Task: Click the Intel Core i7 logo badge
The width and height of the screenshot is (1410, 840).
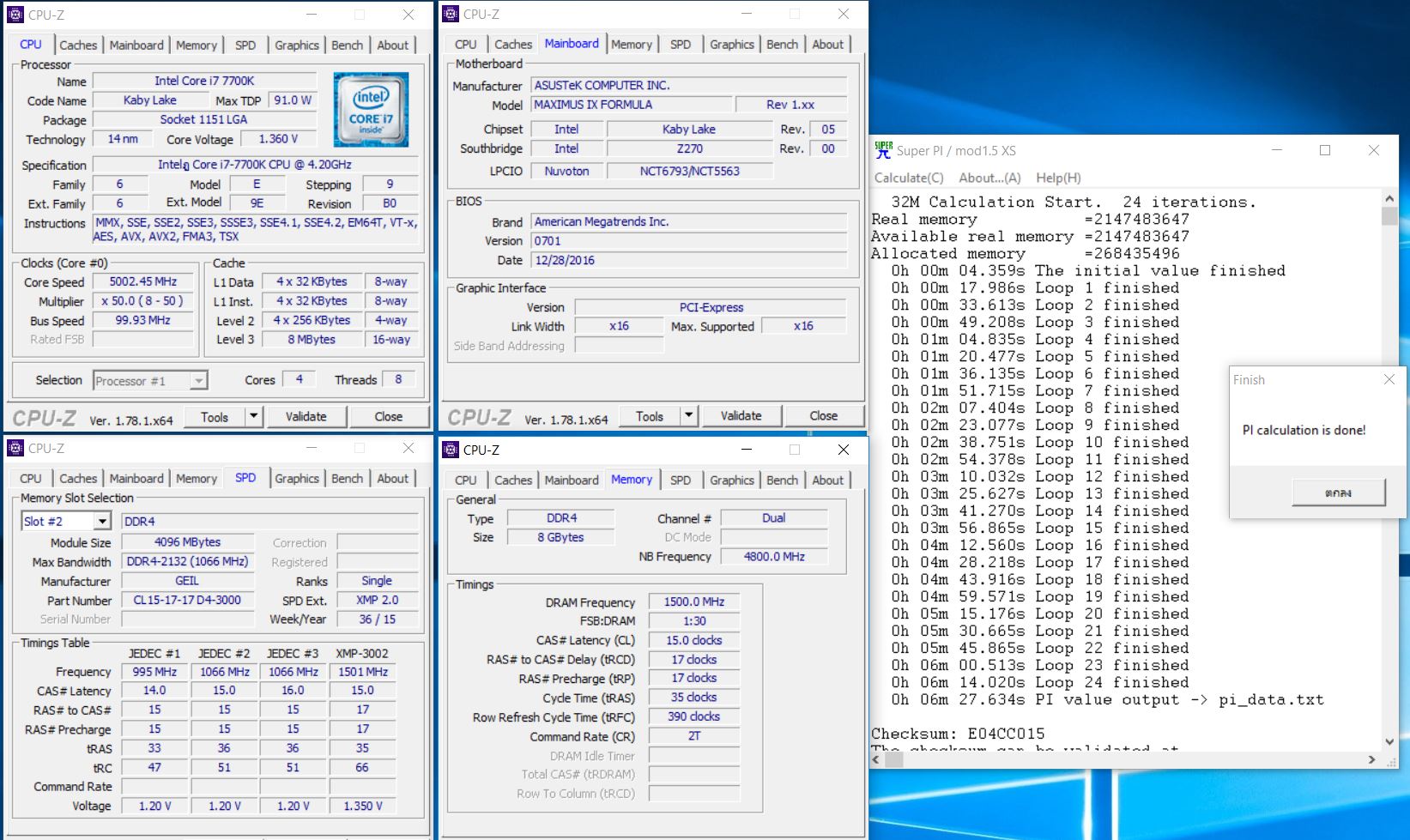Action: click(371, 109)
